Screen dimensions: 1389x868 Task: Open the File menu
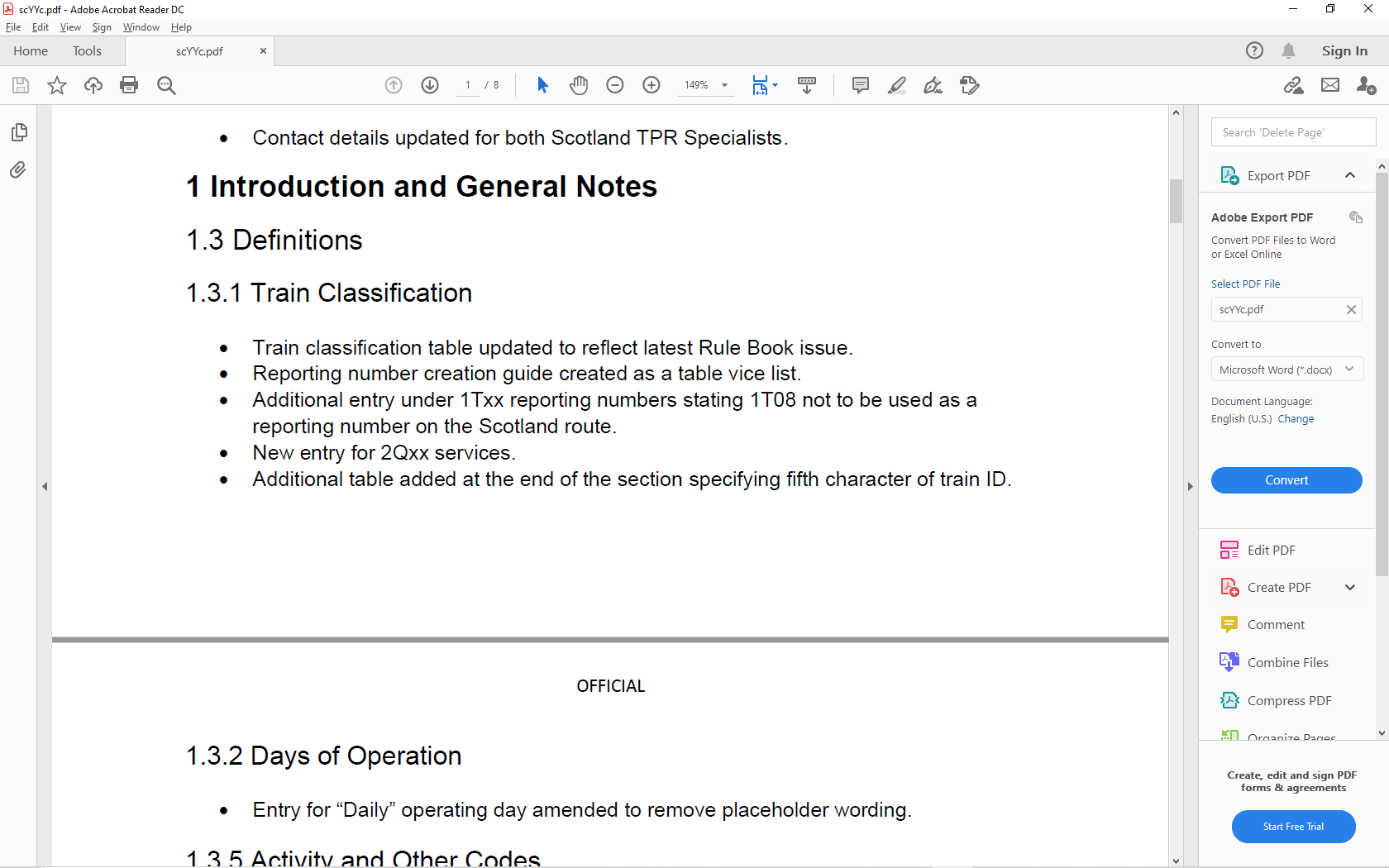click(13, 27)
